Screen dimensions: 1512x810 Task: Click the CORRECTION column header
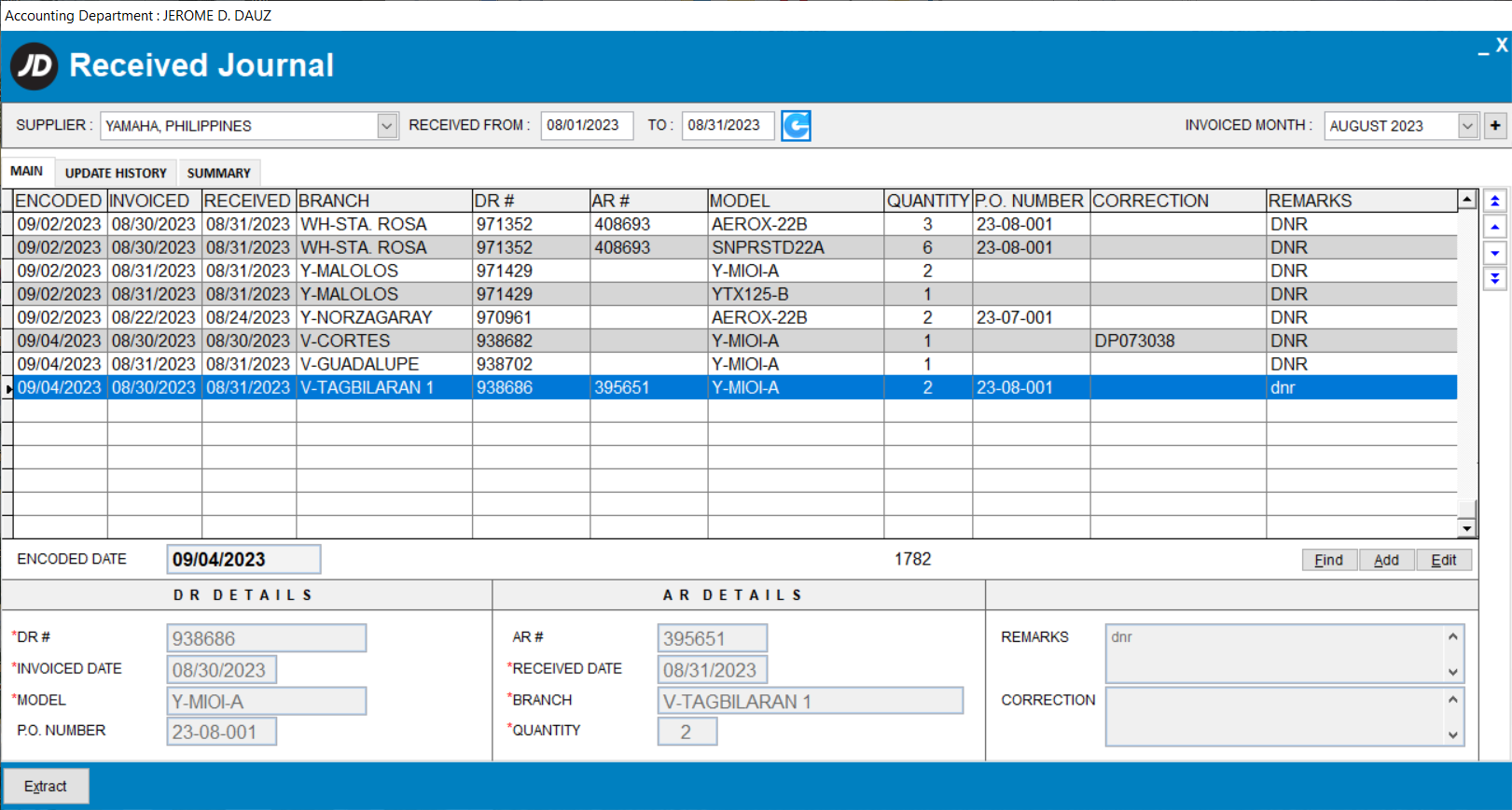point(1178,201)
